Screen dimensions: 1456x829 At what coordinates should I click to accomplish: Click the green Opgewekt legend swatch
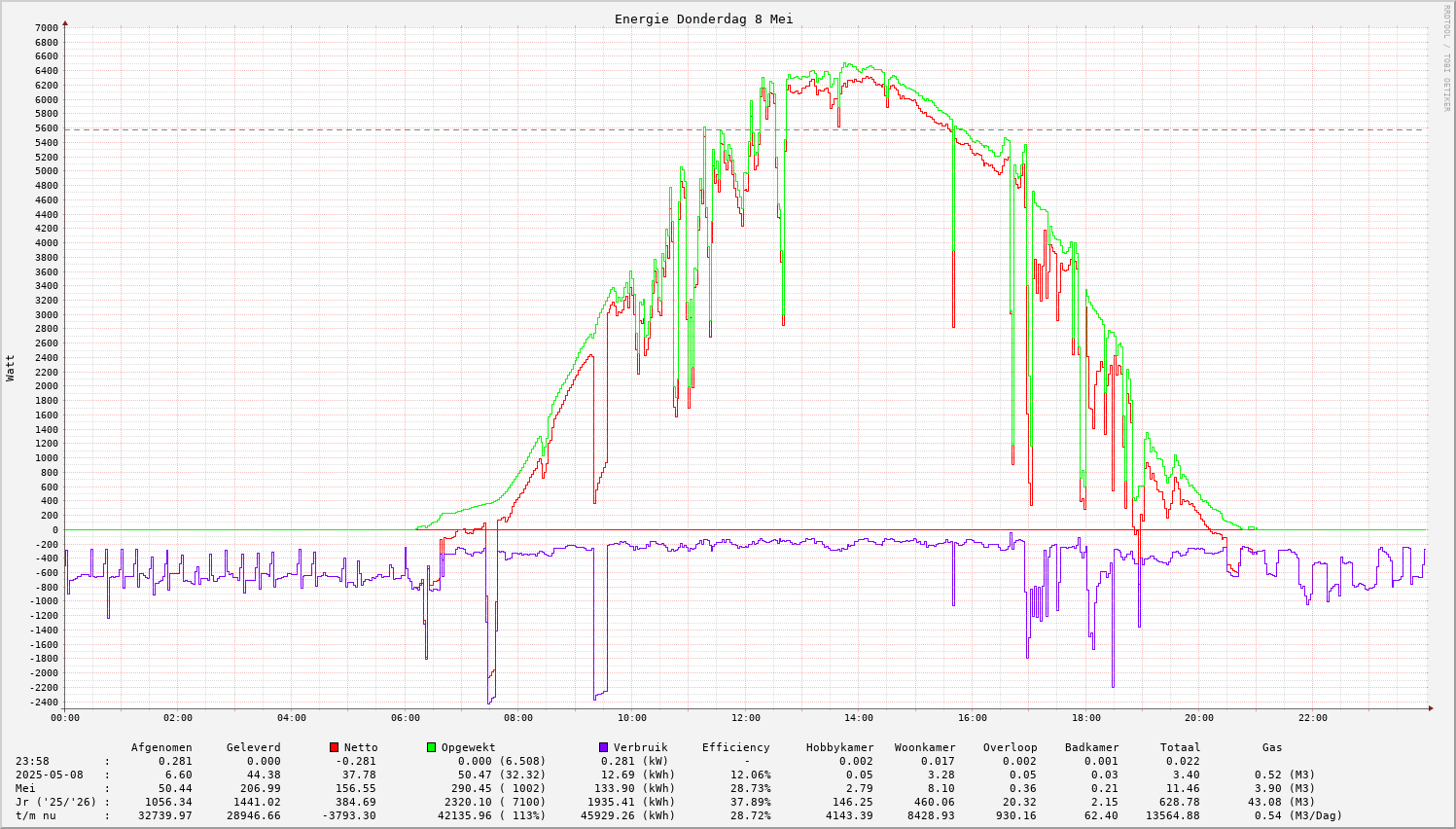pyautogui.click(x=431, y=747)
